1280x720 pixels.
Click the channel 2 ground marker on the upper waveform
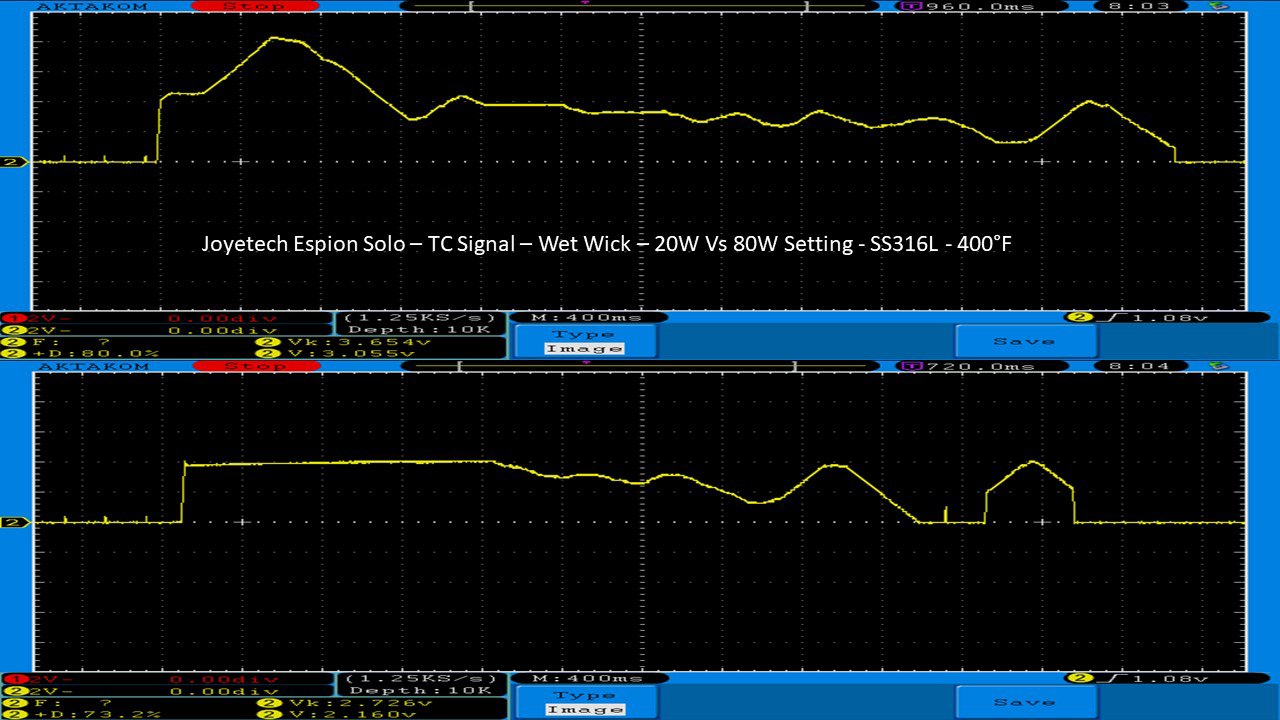click(13, 161)
